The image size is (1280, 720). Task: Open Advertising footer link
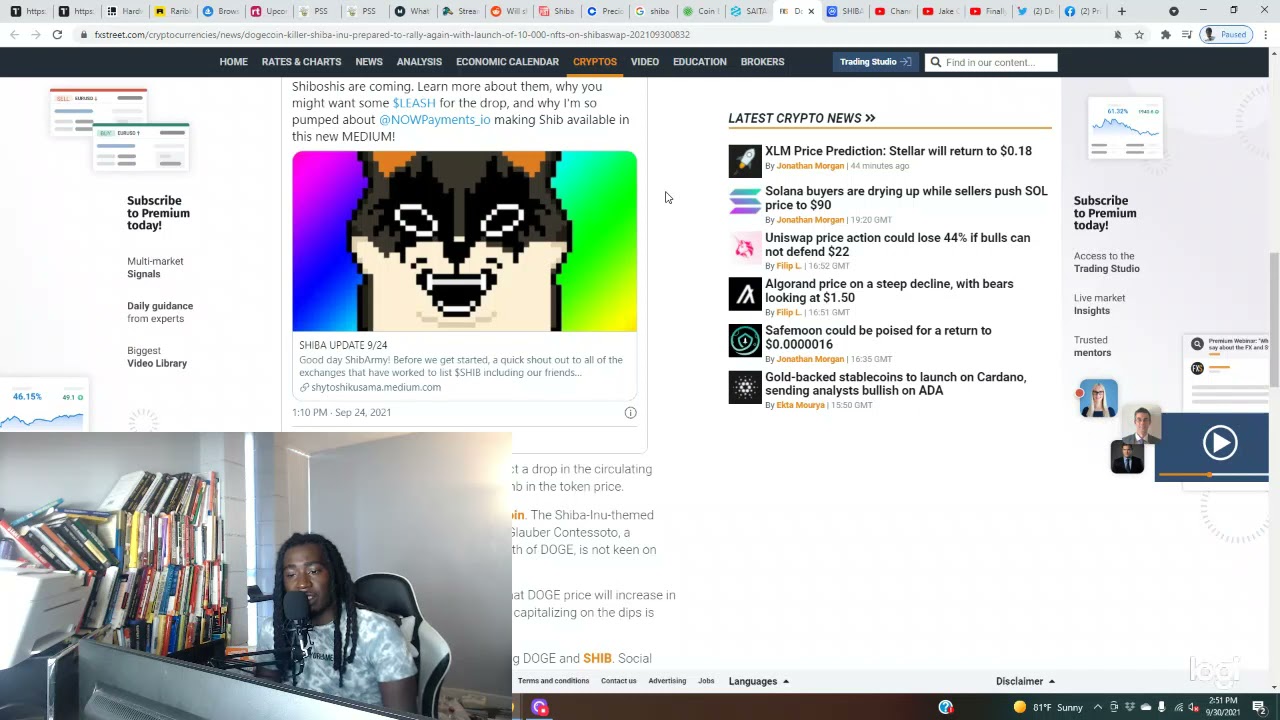pyautogui.click(x=667, y=681)
